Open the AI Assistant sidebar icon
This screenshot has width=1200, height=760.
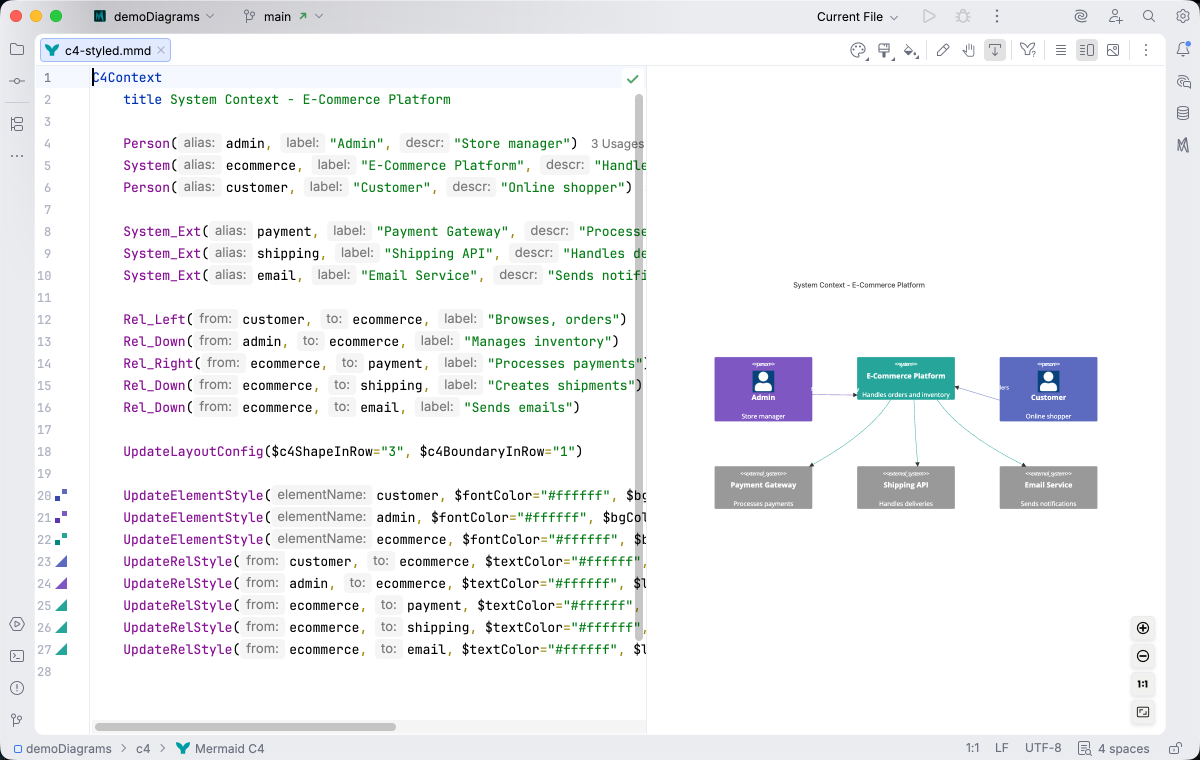[x=1183, y=82]
